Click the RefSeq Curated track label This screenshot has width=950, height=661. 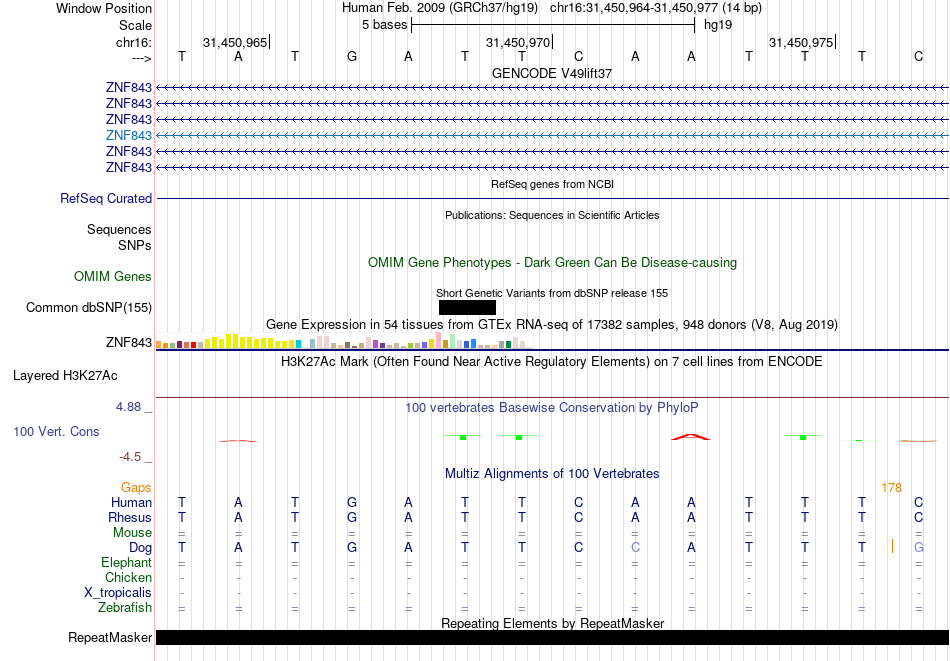[106, 199]
